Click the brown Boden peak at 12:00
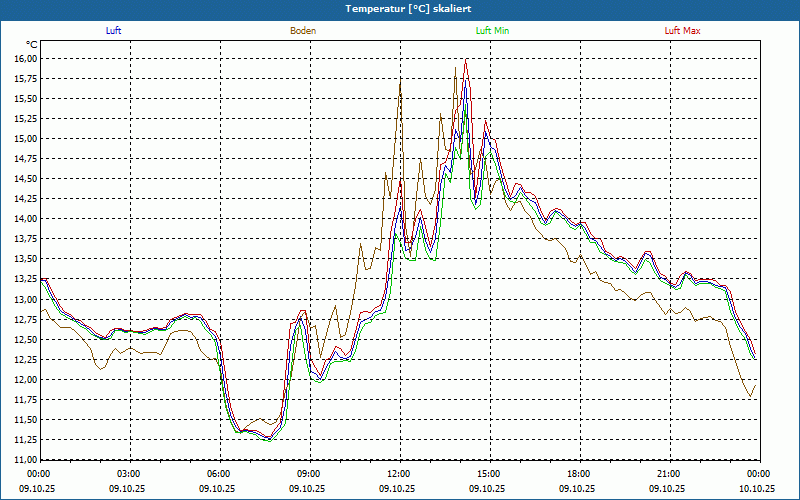The width and height of the screenshot is (800, 500). point(401,82)
